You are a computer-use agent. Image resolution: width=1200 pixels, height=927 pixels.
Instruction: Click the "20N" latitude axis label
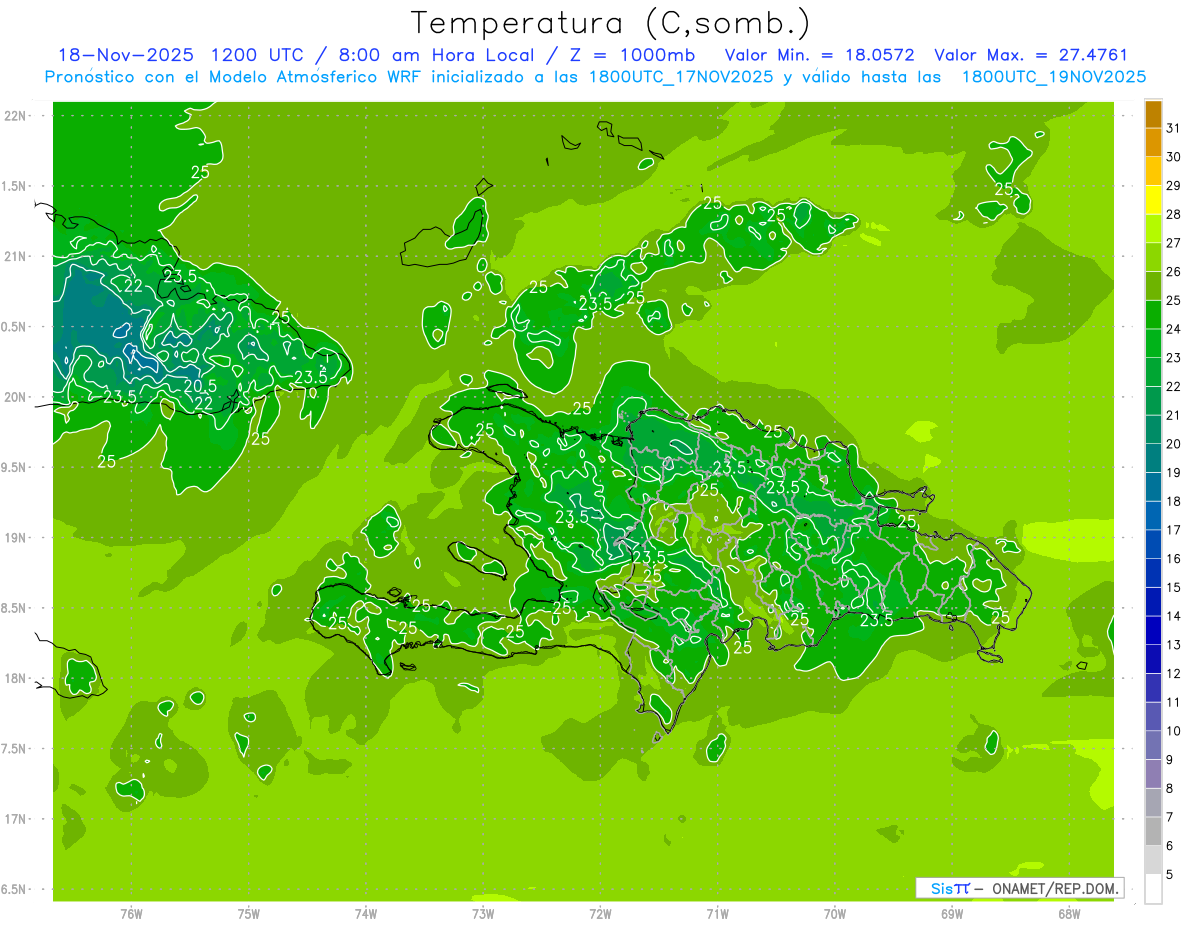click(14, 397)
